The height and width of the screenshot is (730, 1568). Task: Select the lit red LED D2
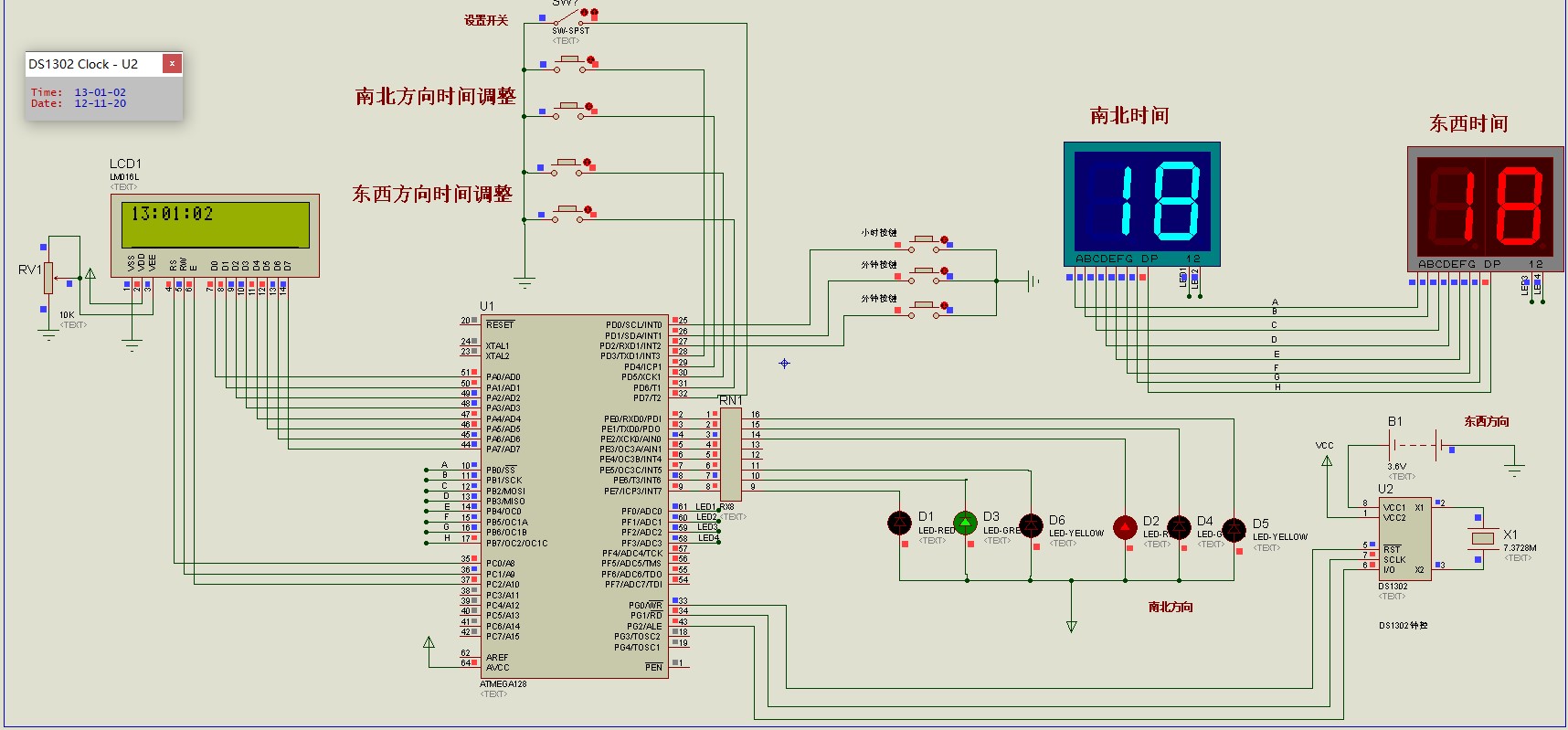1126,527
